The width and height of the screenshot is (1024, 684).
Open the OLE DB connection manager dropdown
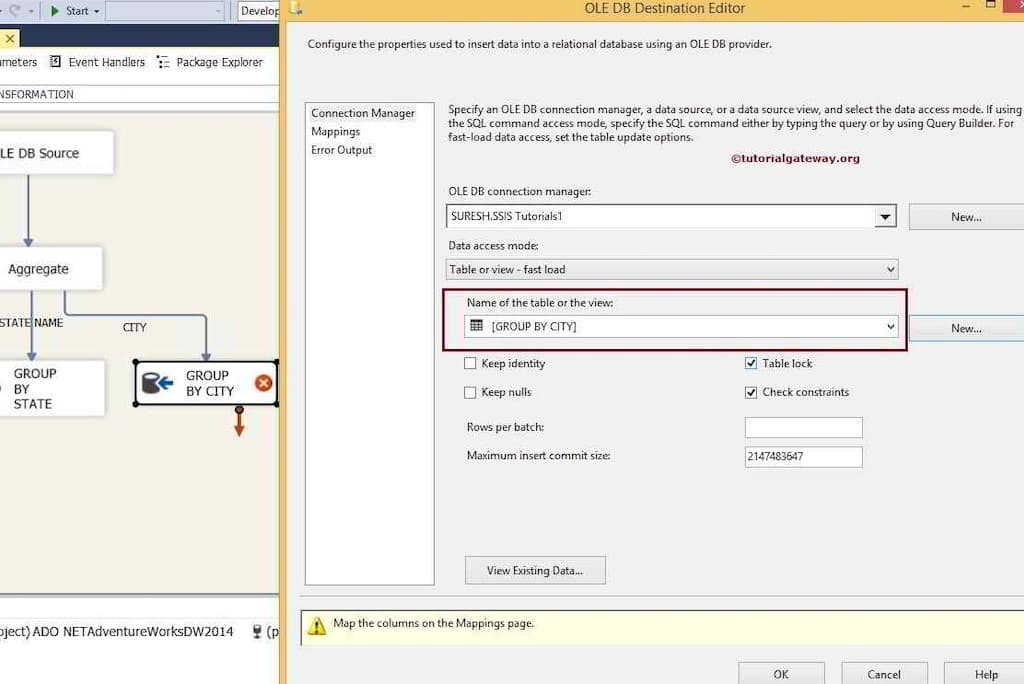(x=884, y=216)
